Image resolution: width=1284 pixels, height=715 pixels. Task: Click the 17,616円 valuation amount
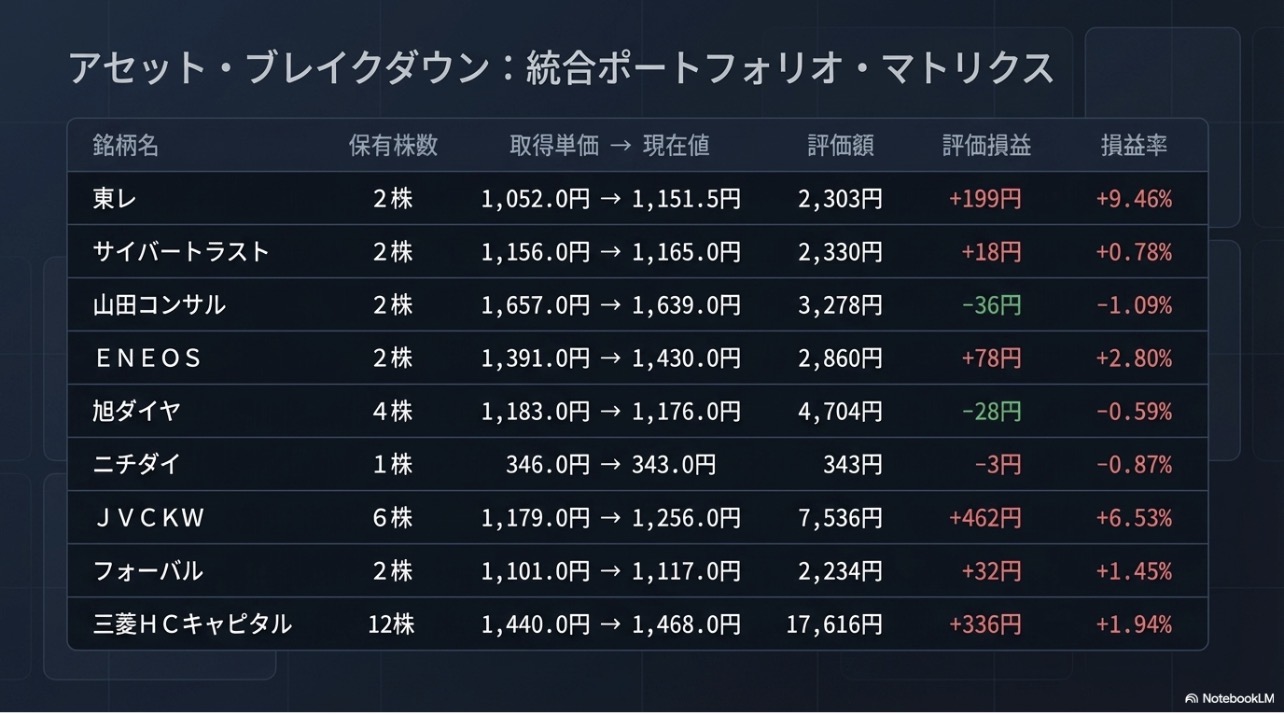[834, 625]
